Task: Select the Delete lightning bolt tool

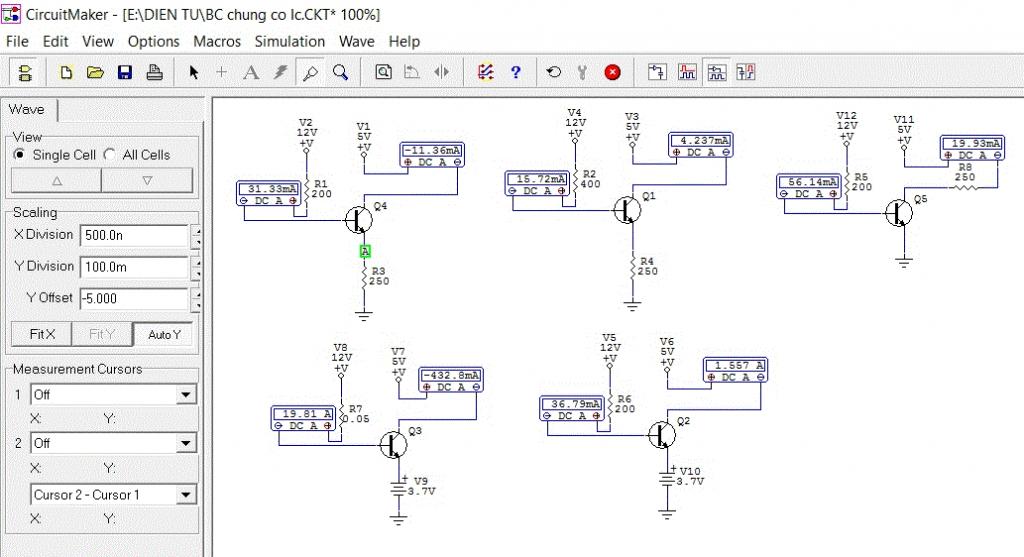Action: tap(280, 72)
